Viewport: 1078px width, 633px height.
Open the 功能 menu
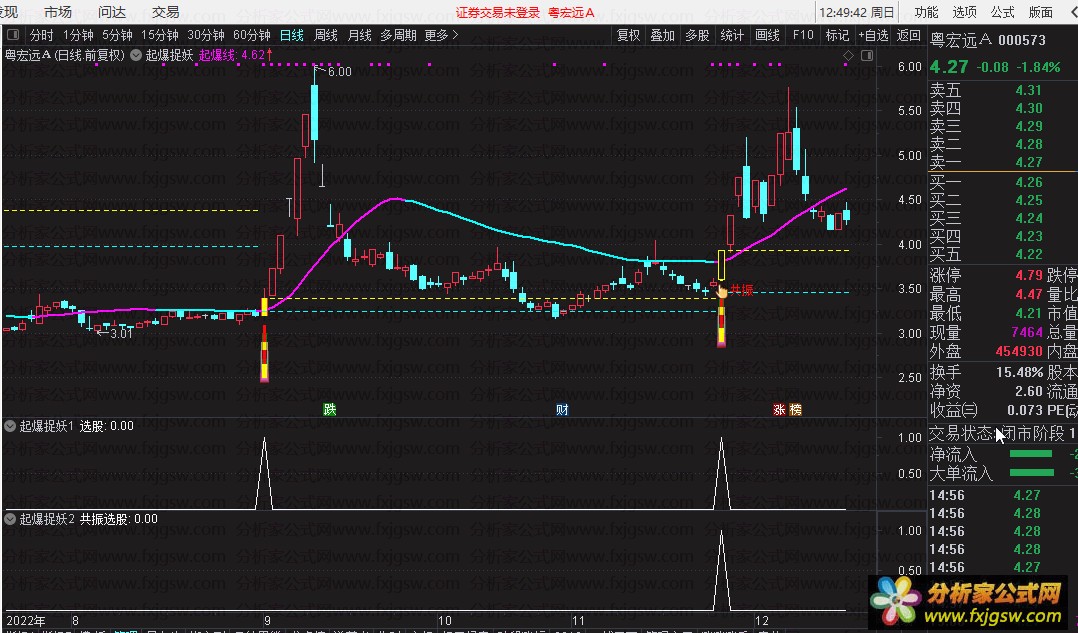click(x=926, y=12)
